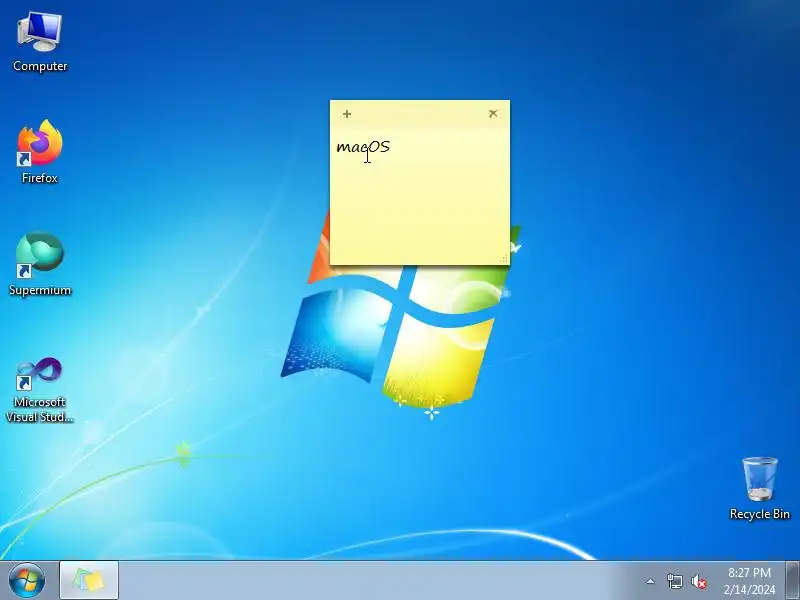
Task: Click Sticky Notes taskbar button
Action: pyautogui.click(x=89, y=580)
